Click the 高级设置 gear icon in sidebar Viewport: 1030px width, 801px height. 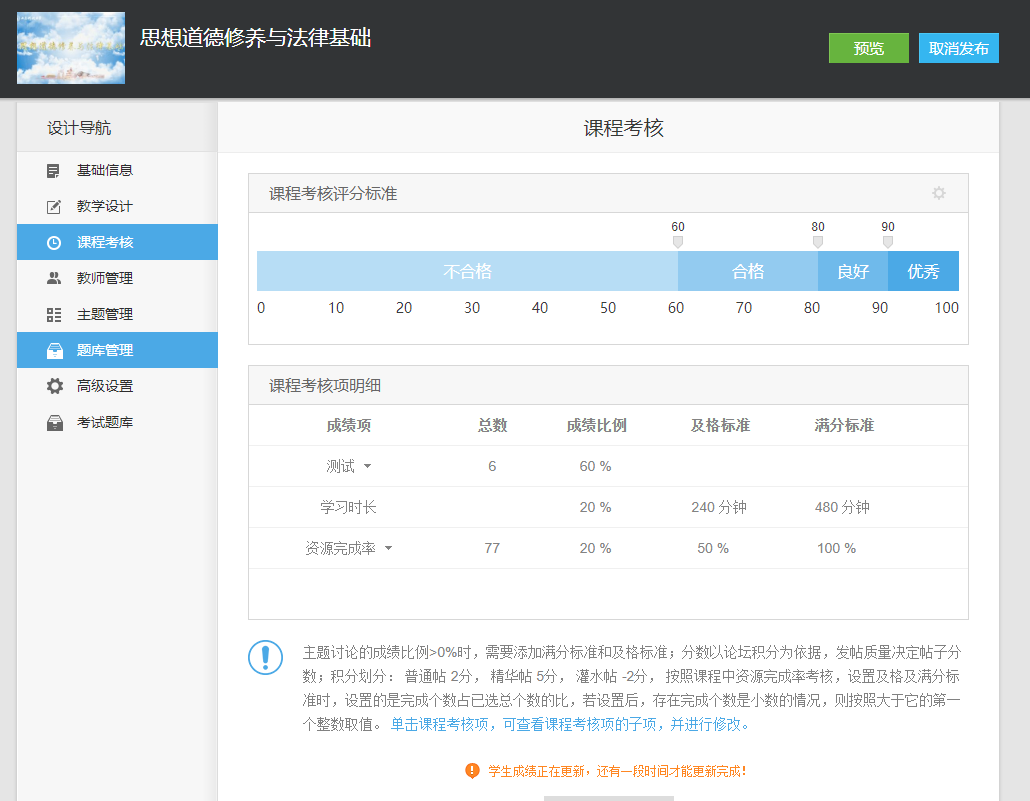54,387
